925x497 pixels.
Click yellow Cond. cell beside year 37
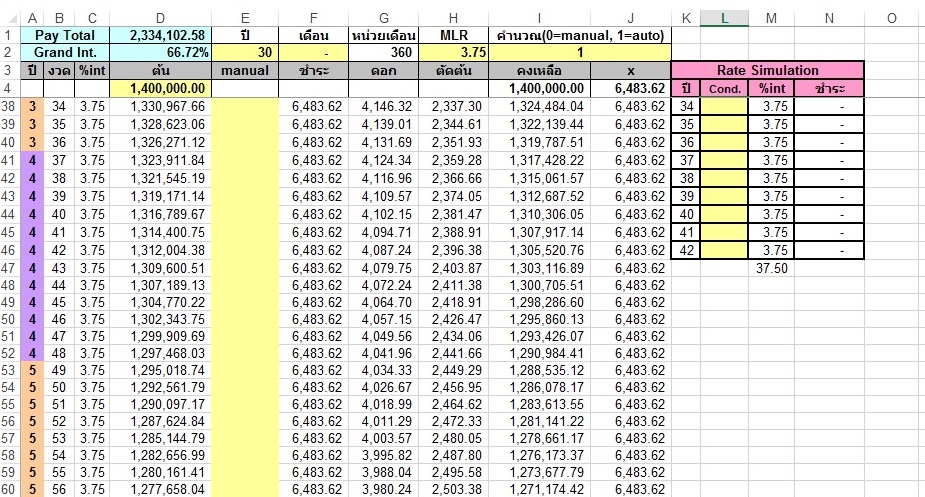(724, 160)
